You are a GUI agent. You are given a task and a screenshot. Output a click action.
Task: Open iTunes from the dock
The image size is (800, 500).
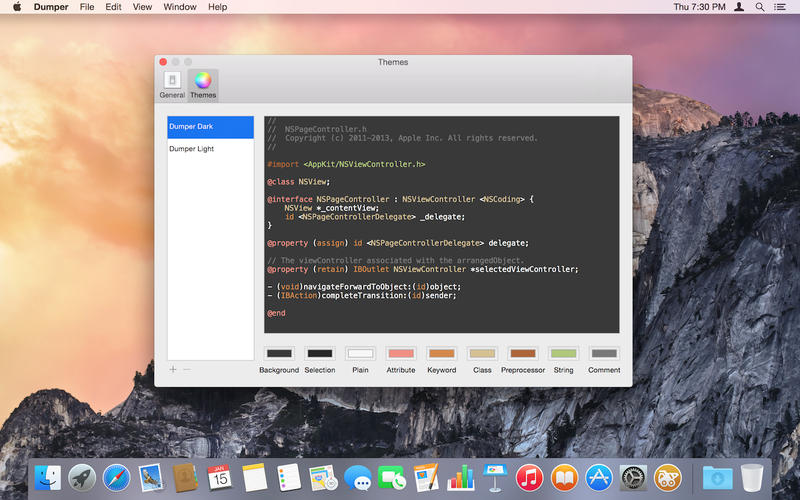(530, 477)
